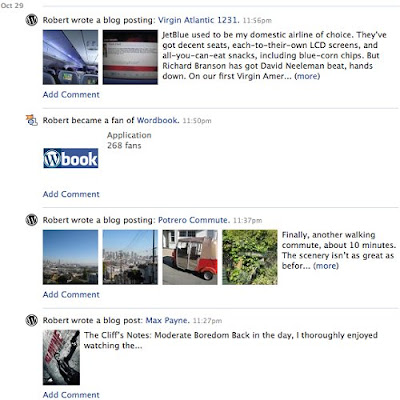Click the WordPress icon beside Virgin Atlantic post
This screenshot has width=400, height=400.
32,20
